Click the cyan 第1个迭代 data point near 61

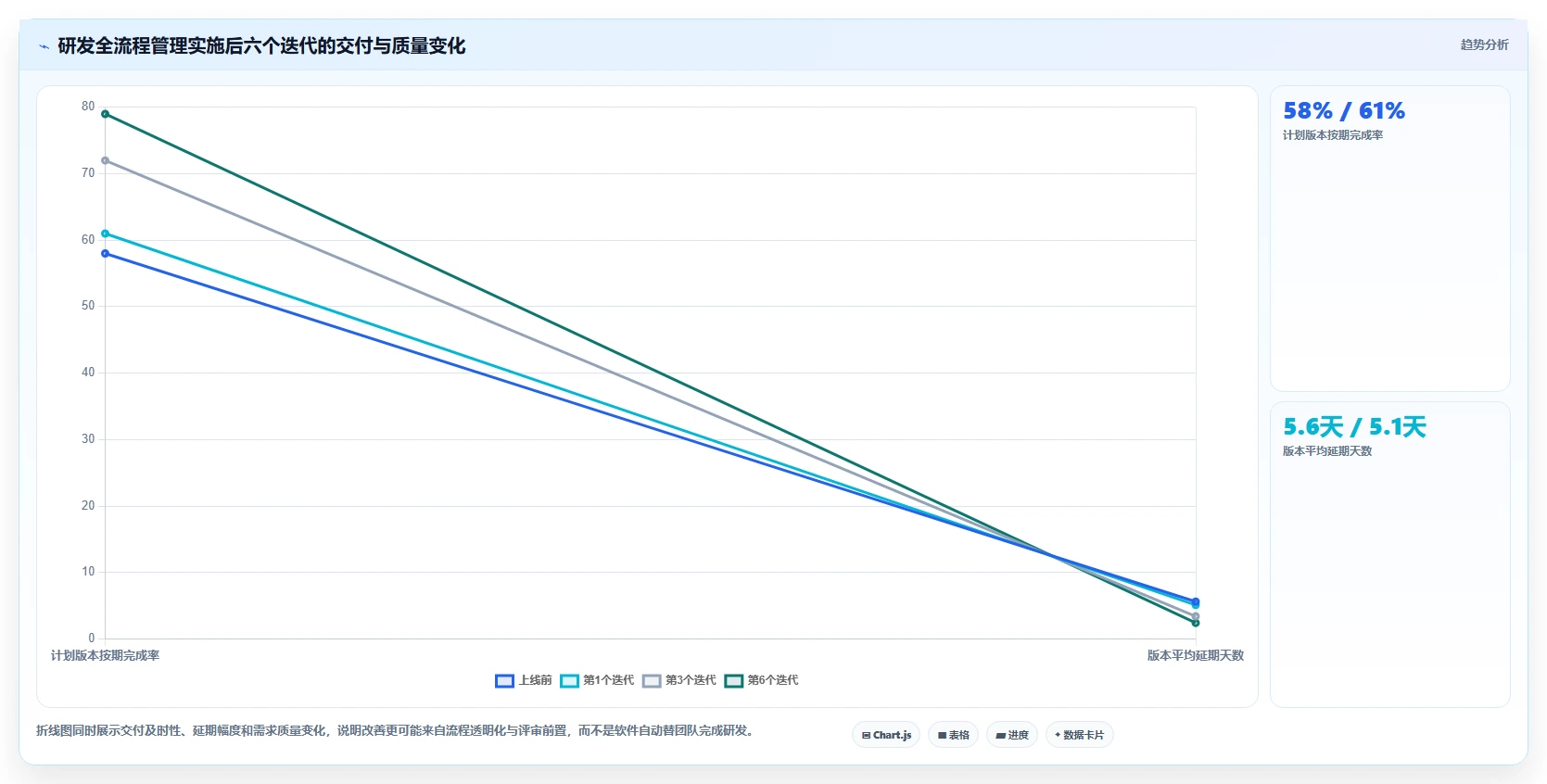(105, 234)
